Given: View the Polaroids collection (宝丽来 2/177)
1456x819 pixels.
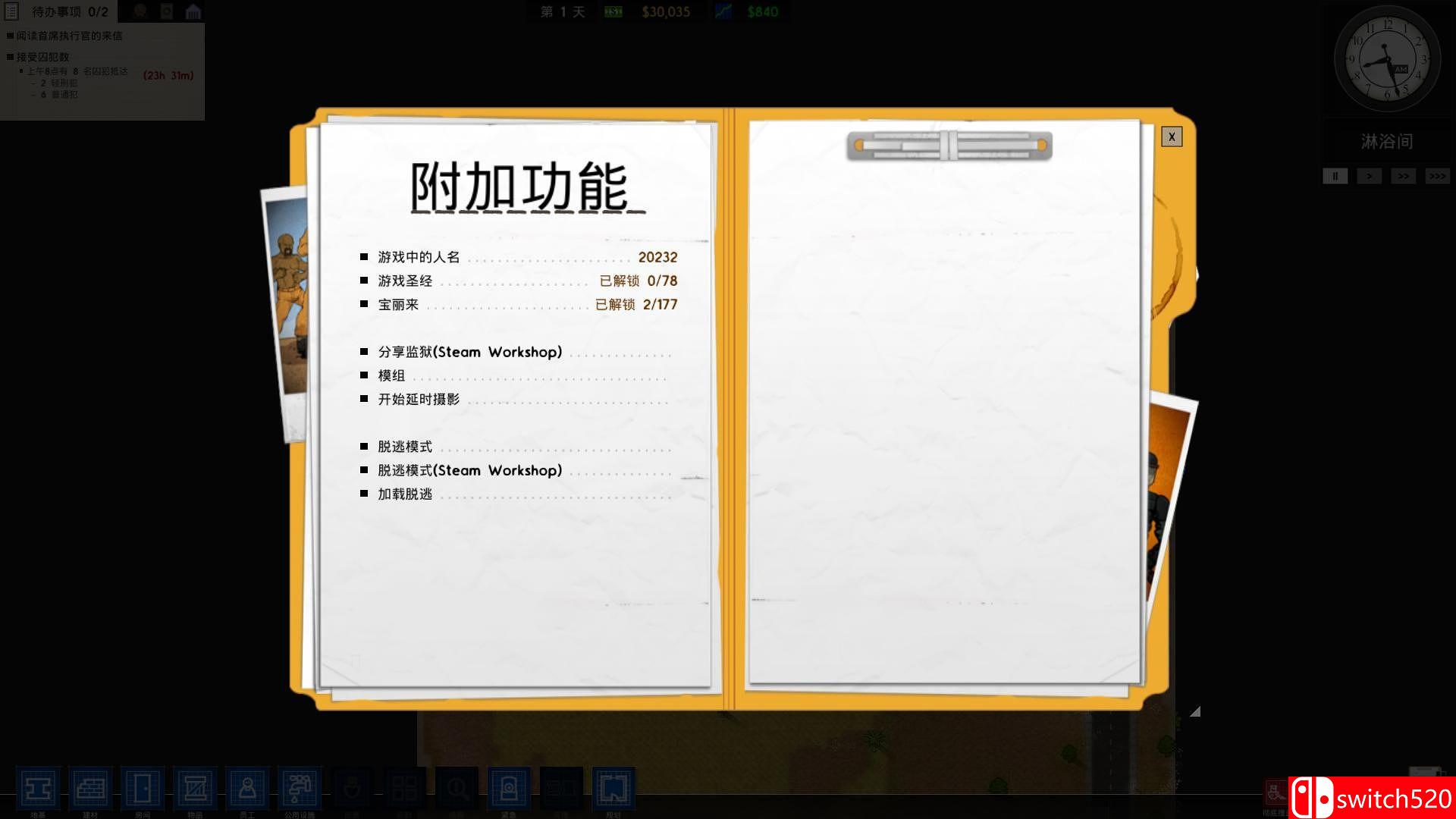Looking at the screenshot, I should coord(398,304).
